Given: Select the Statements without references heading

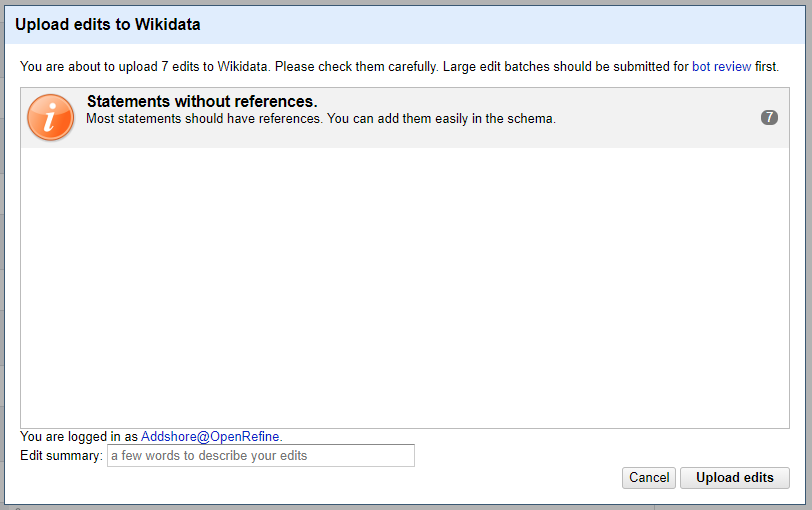Looking at the screenshot, I should pyautogui.click(x=202, y=101).
